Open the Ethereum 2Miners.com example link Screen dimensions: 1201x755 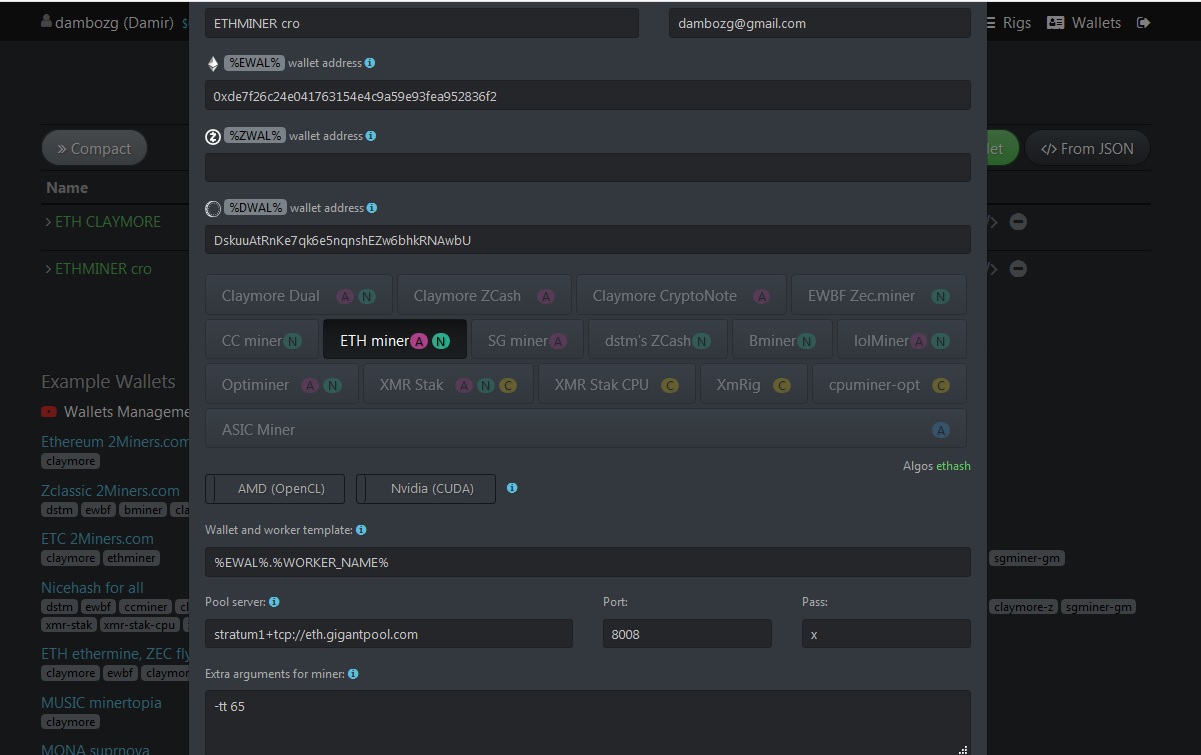[115, 442]
